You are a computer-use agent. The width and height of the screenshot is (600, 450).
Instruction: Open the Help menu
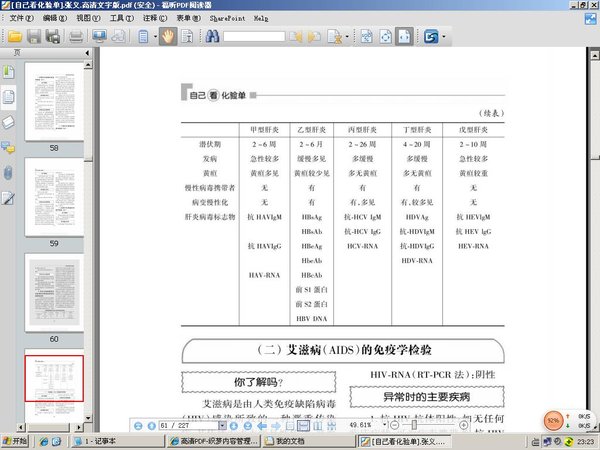(261, 18)
